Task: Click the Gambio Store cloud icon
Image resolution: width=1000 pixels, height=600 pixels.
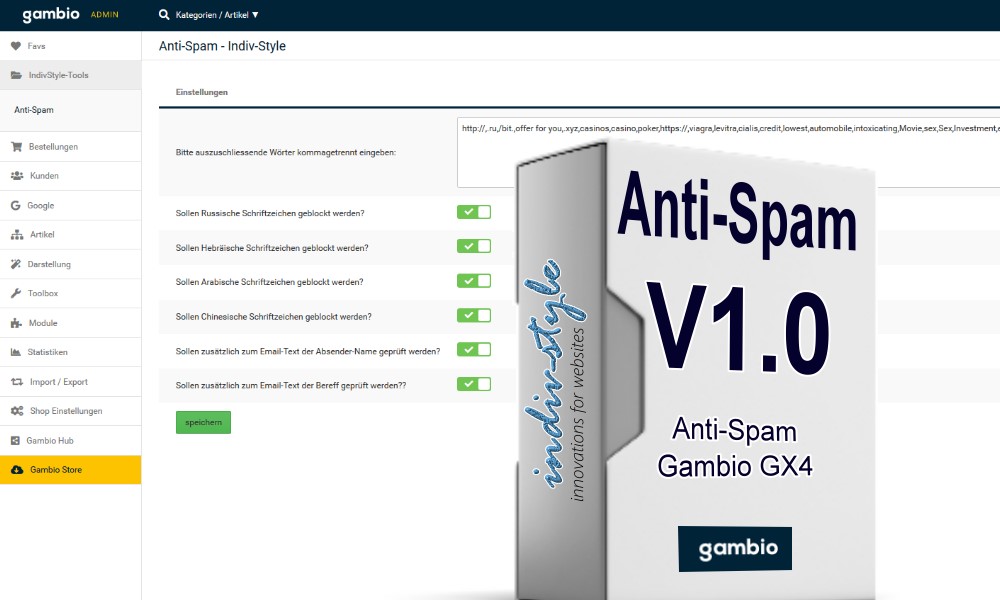Action: coord(17,470)
